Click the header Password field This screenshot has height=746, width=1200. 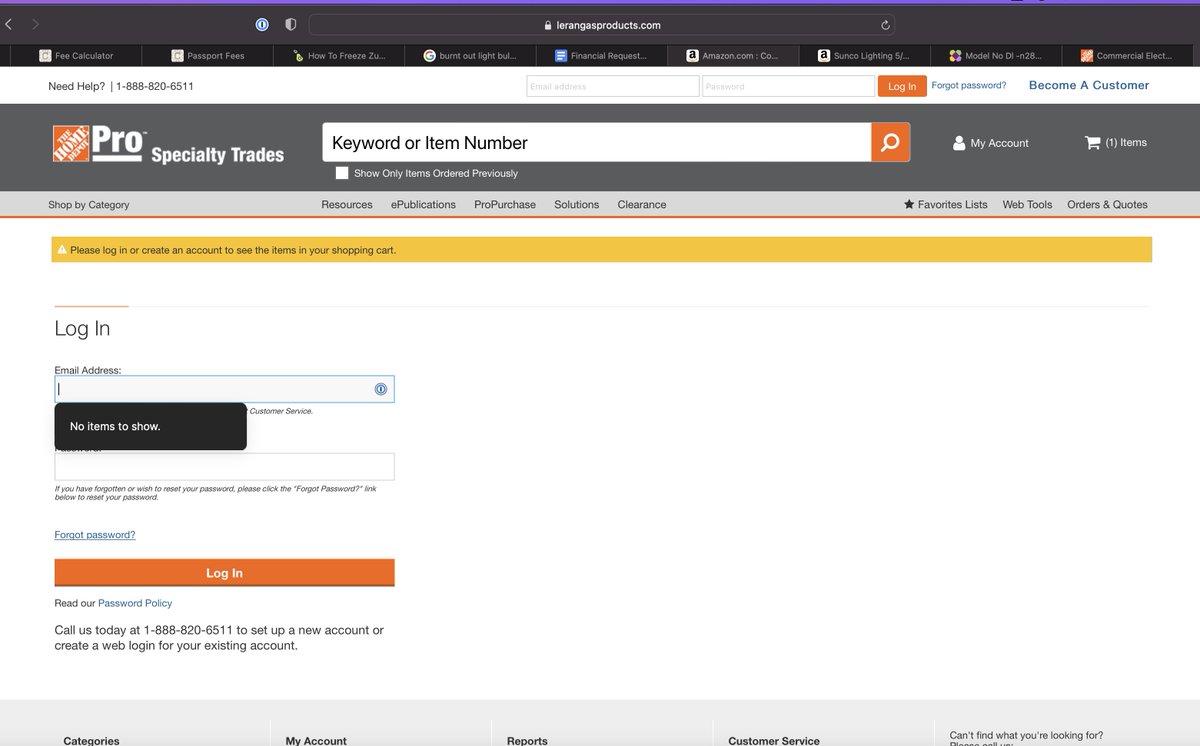(788, 86)
